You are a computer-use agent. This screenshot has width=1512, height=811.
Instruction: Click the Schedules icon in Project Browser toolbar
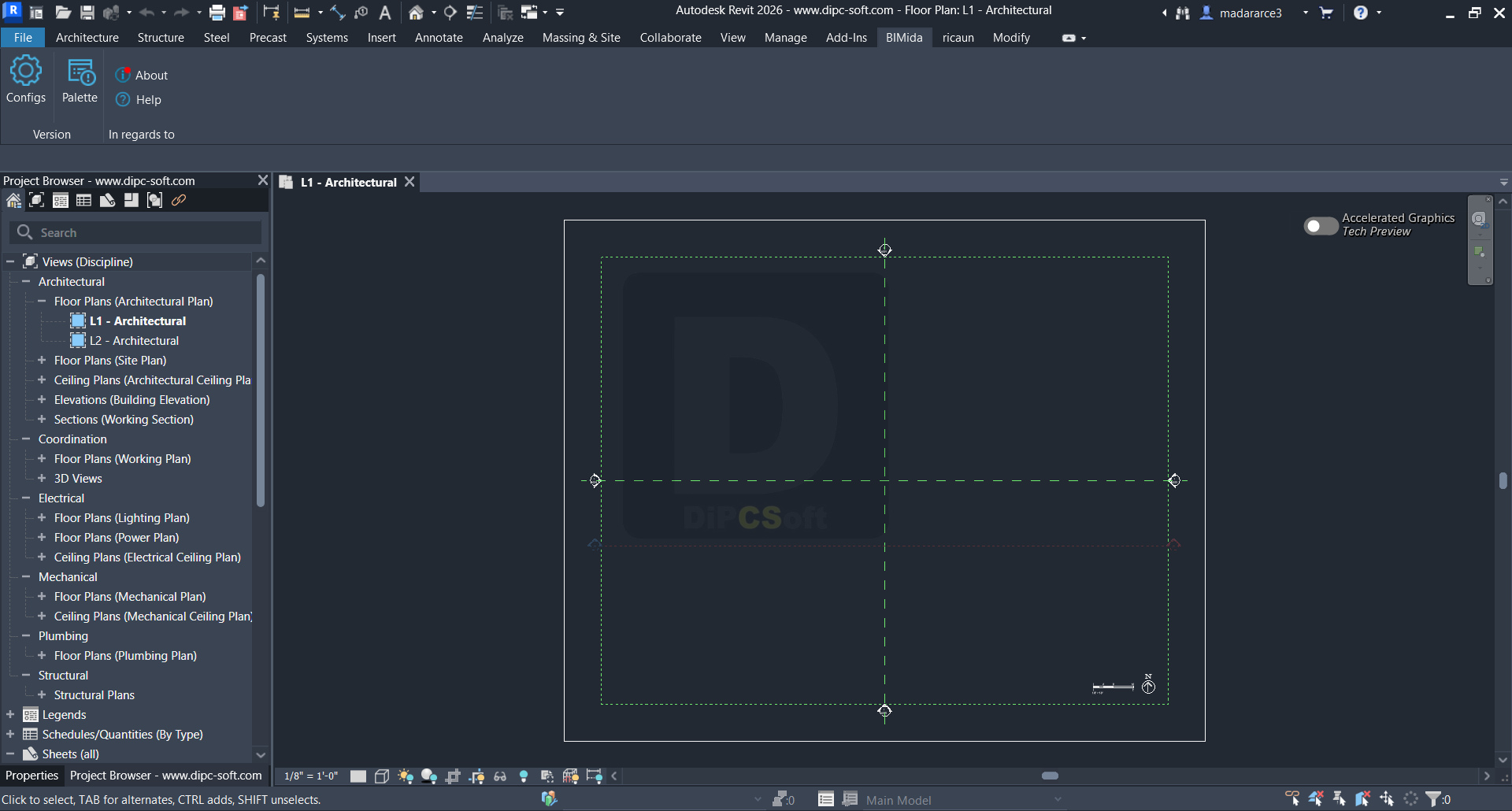83,201
